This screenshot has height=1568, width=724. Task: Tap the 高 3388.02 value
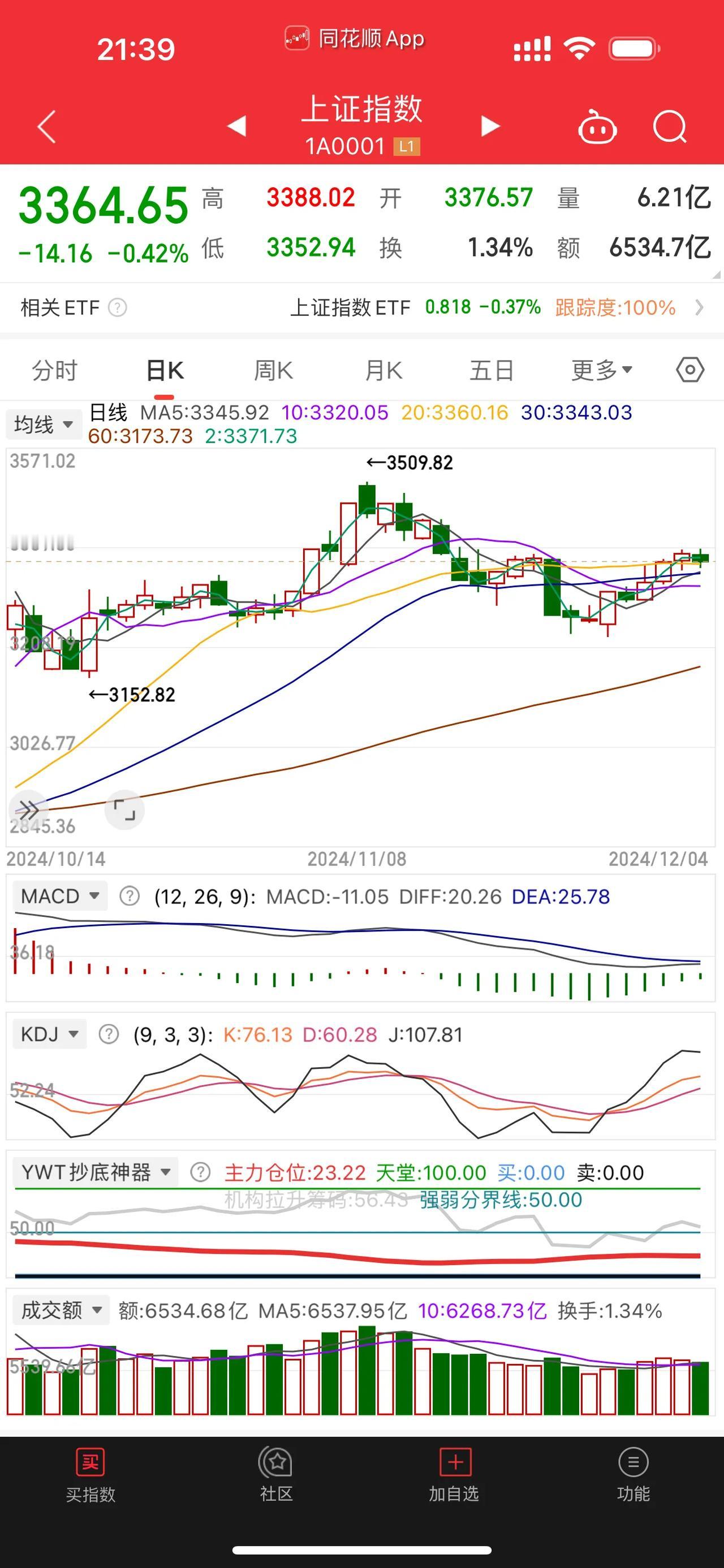(x=311, y=198)
